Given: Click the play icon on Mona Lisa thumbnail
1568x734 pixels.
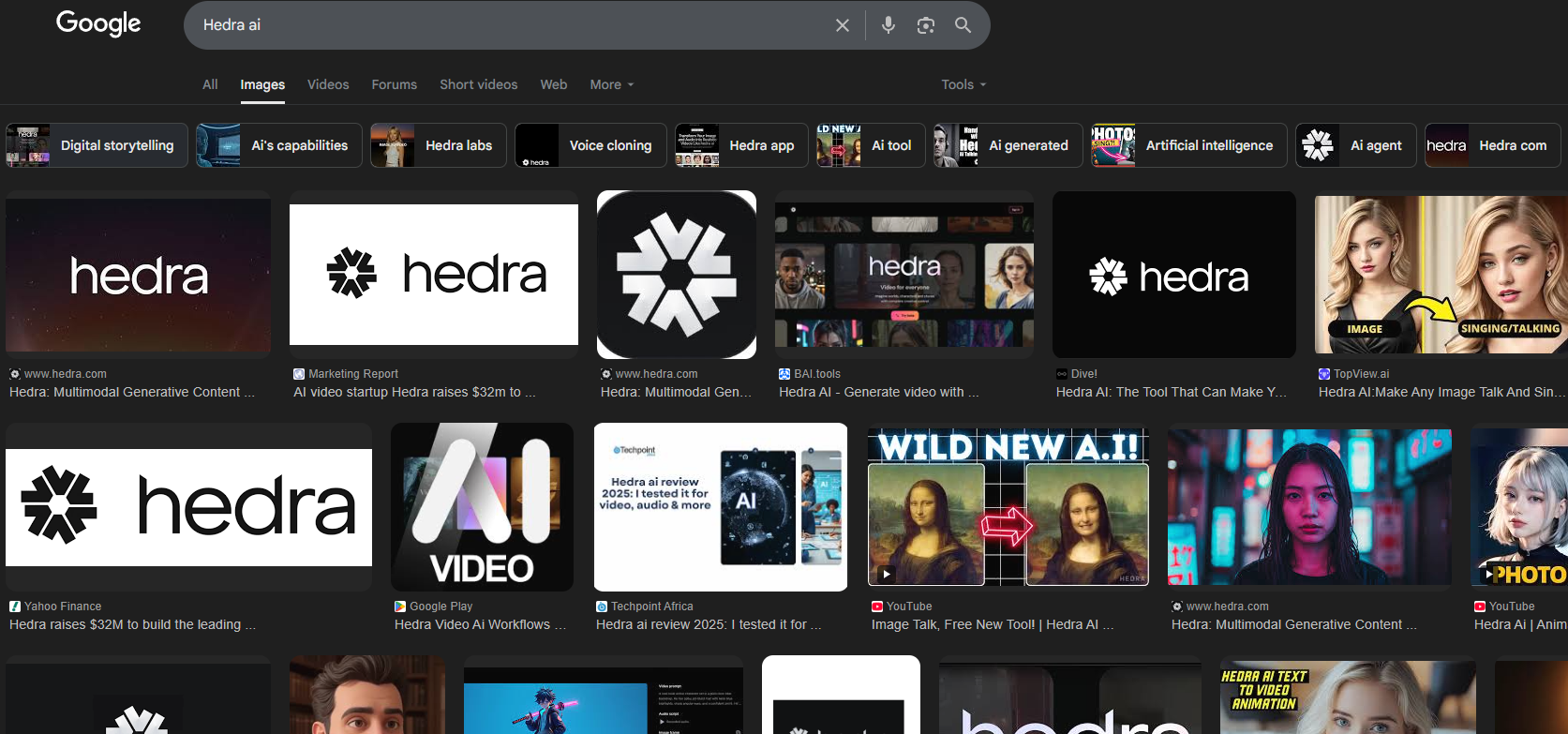Looking at the screenshot, I should coord(886,574).
